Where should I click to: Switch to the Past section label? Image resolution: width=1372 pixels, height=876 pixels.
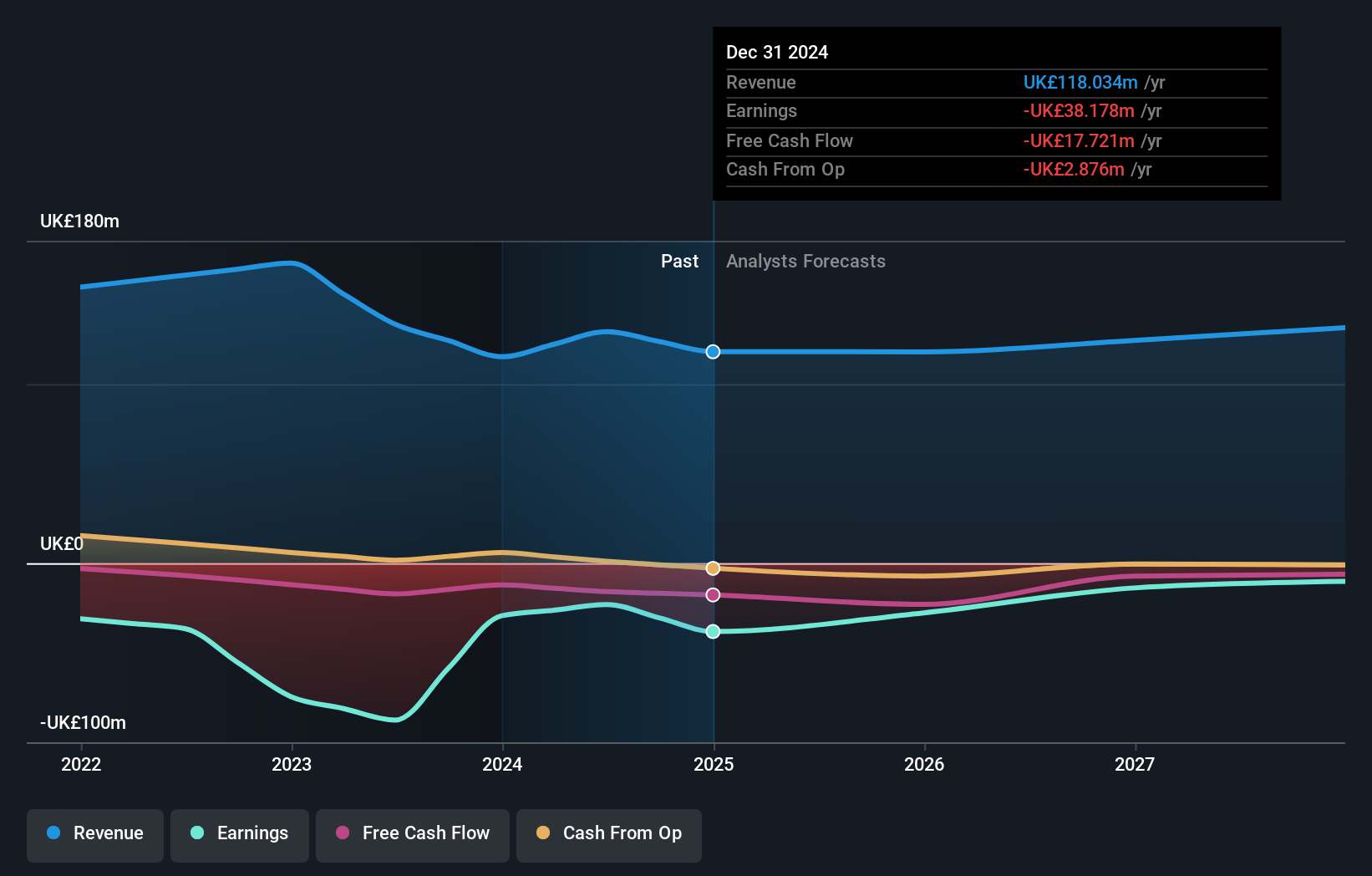[679, 261]
